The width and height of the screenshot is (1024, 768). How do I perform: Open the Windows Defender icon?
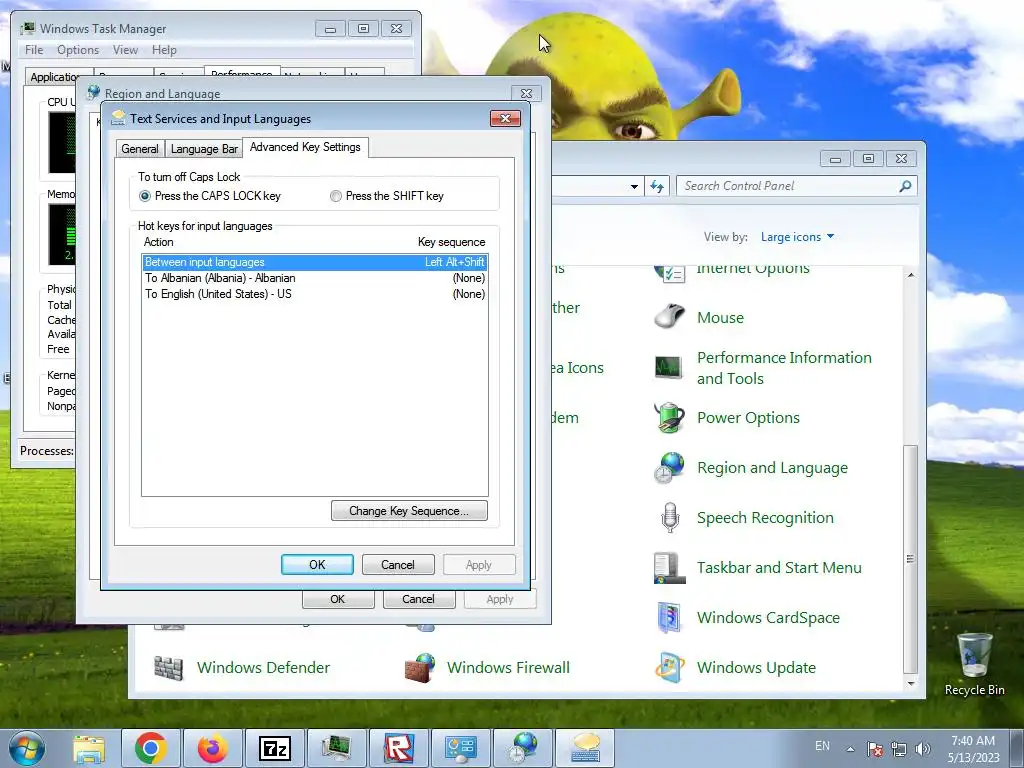coord(169,667)
